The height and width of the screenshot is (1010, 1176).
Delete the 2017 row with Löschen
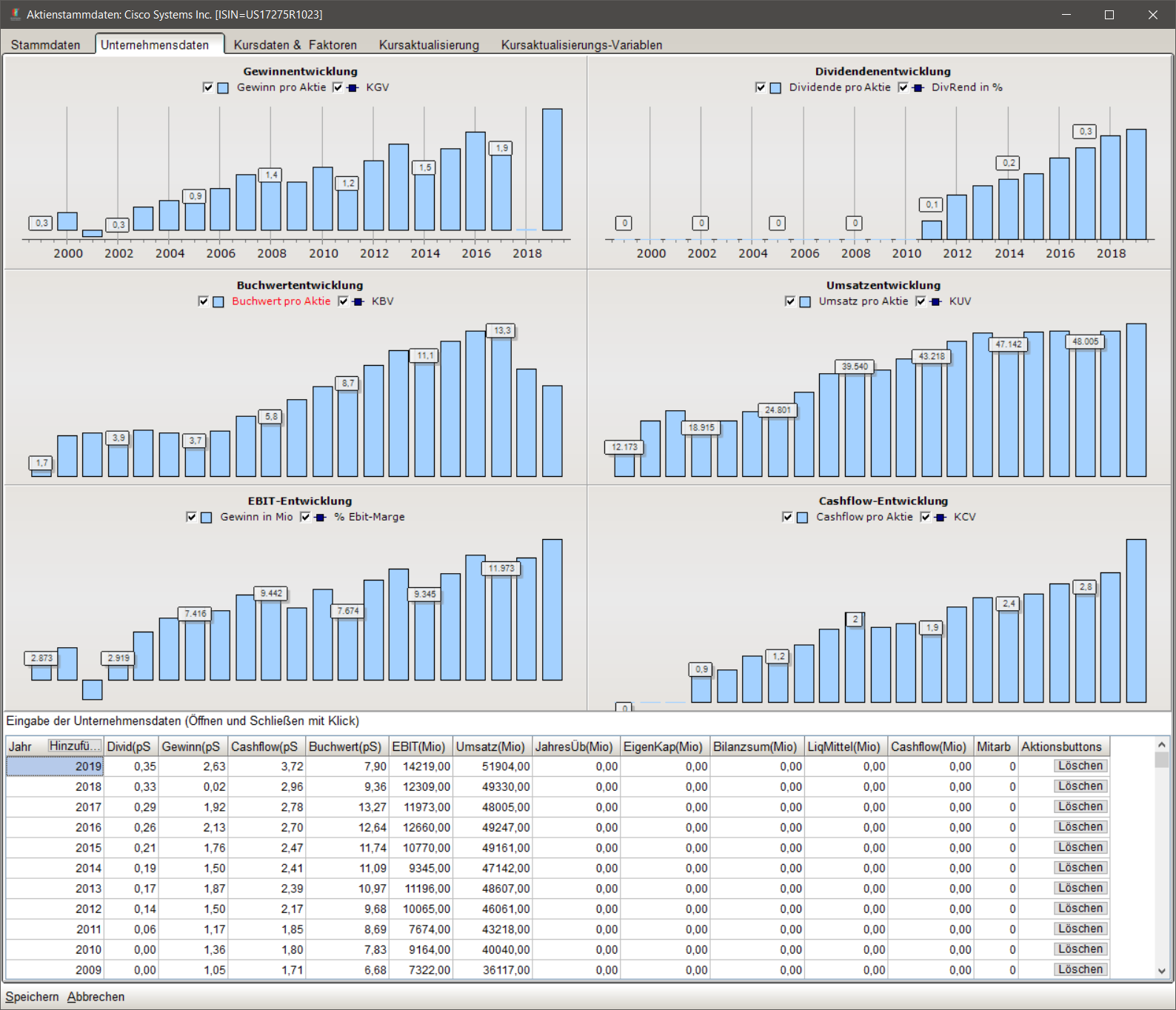pyautogui.click(x=1080, y=806)
